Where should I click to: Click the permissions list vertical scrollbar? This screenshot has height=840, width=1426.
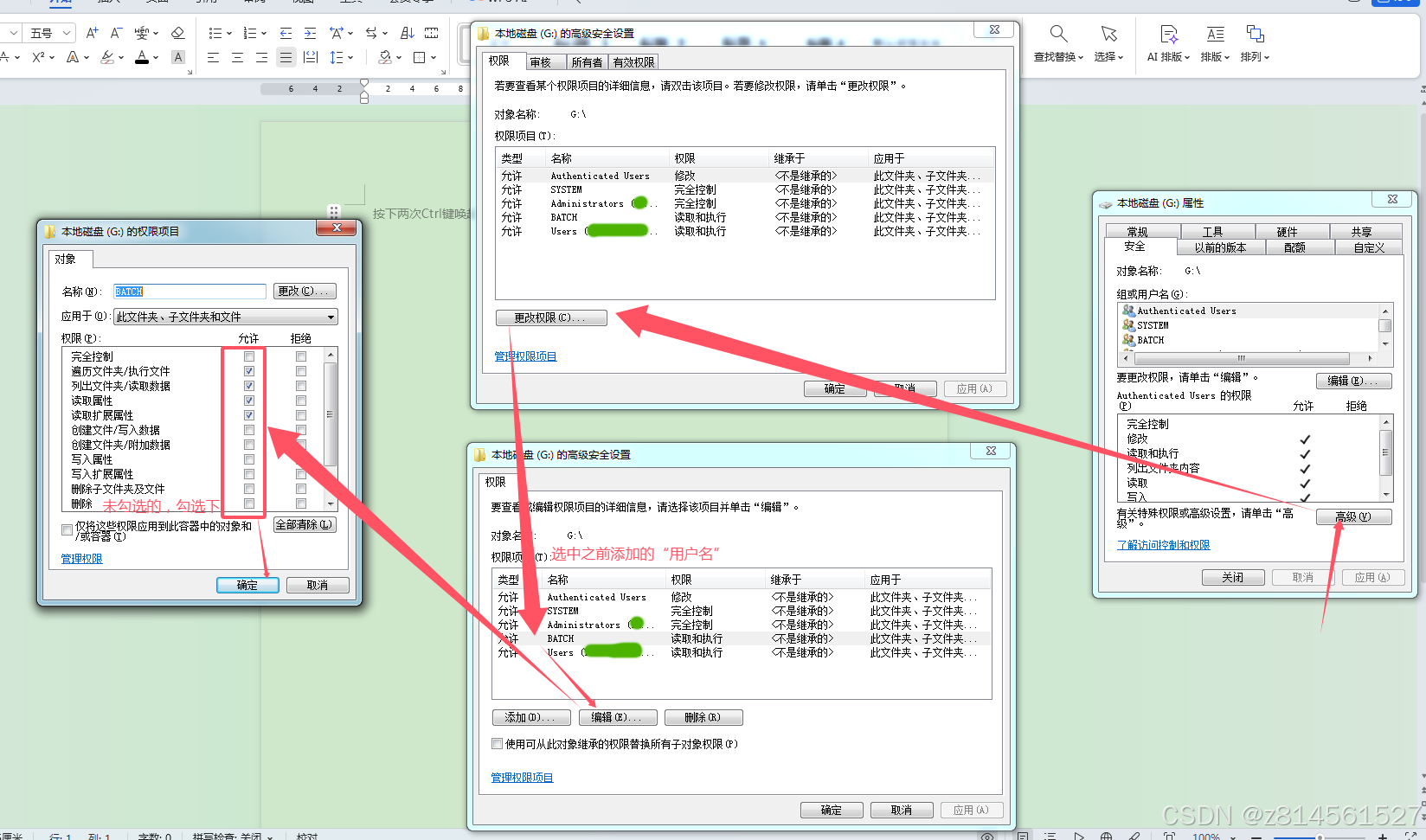tap(330, 429)
